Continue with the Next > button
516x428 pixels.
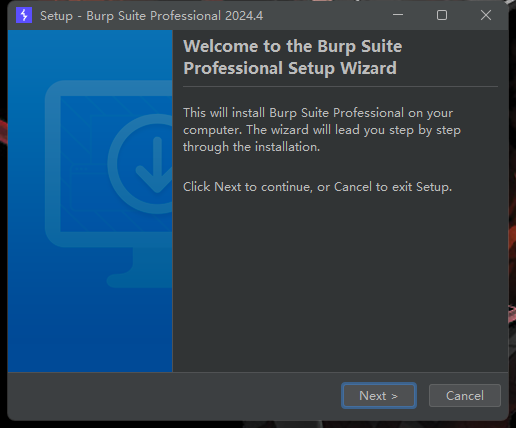coord(379,396)
